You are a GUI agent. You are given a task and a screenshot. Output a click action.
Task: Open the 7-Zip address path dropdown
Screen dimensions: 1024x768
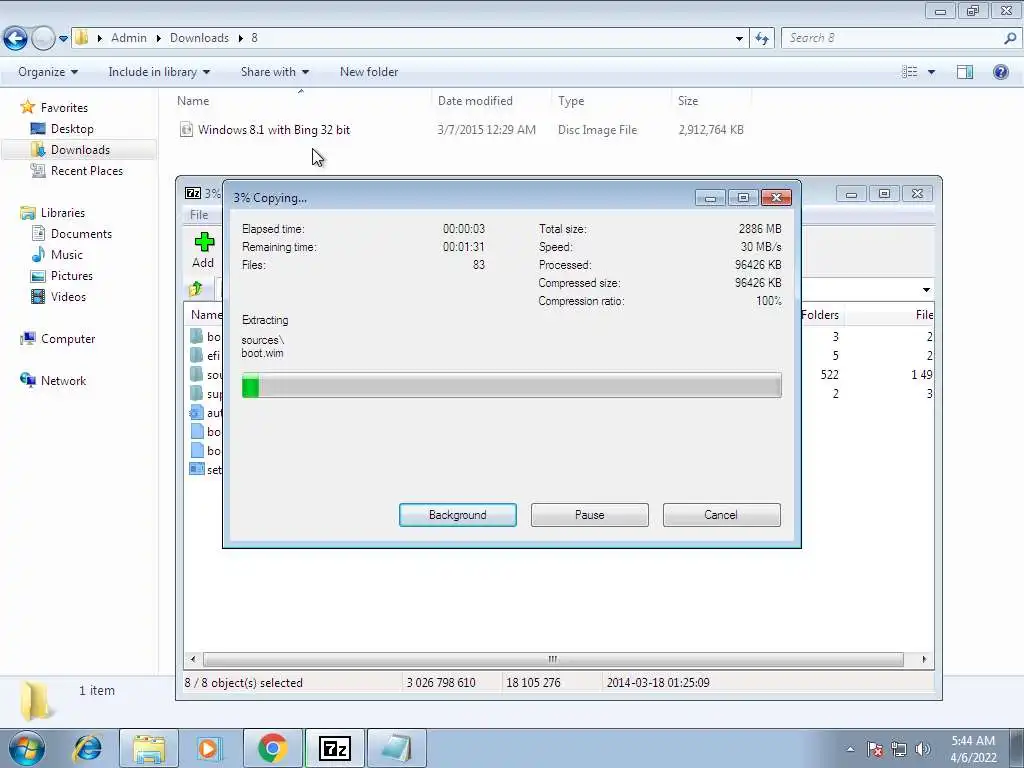pyautogui.click(x=926, y=289)
